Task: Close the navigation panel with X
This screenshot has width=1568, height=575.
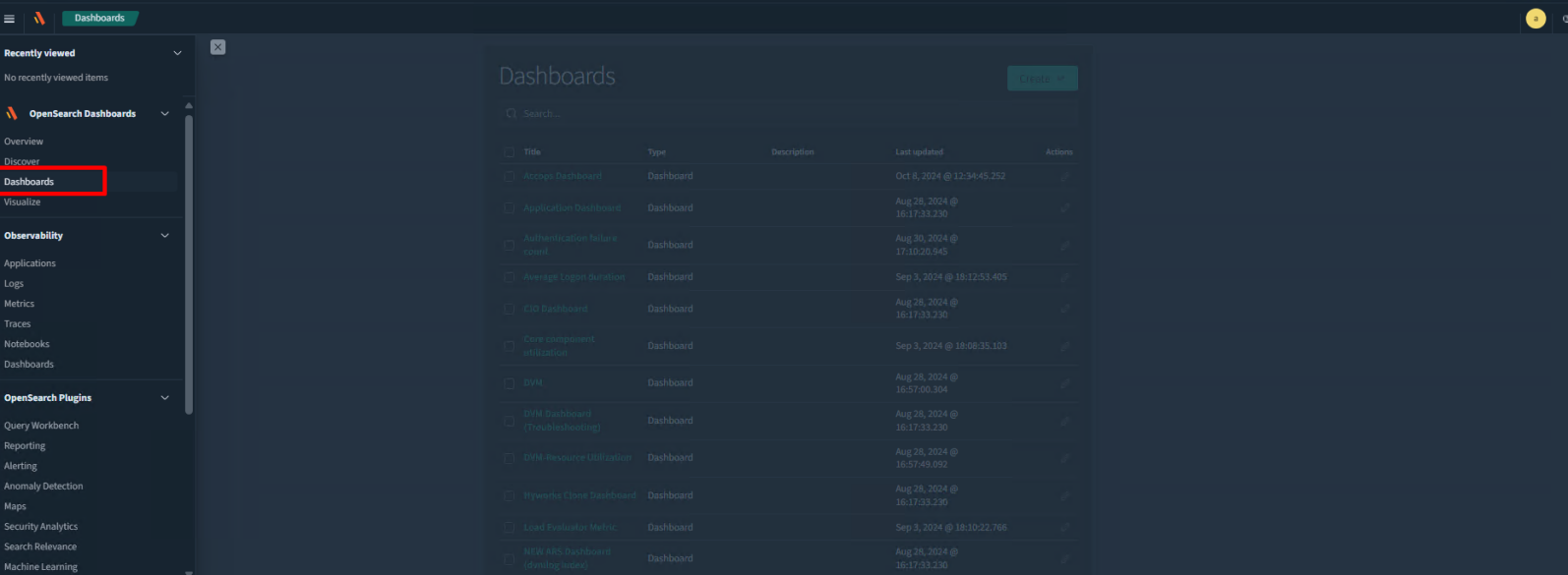Action: click(218, 47)
